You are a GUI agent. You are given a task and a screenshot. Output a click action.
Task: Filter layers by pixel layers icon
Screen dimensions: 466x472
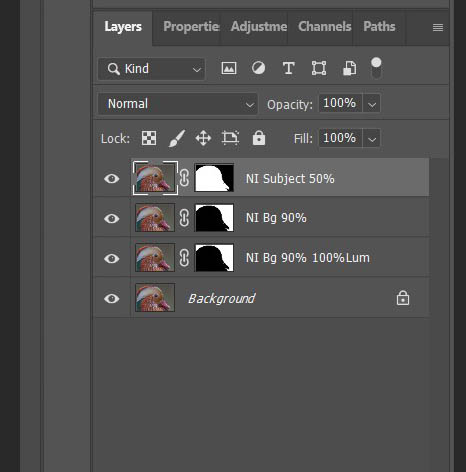click(x=229, y=68)
